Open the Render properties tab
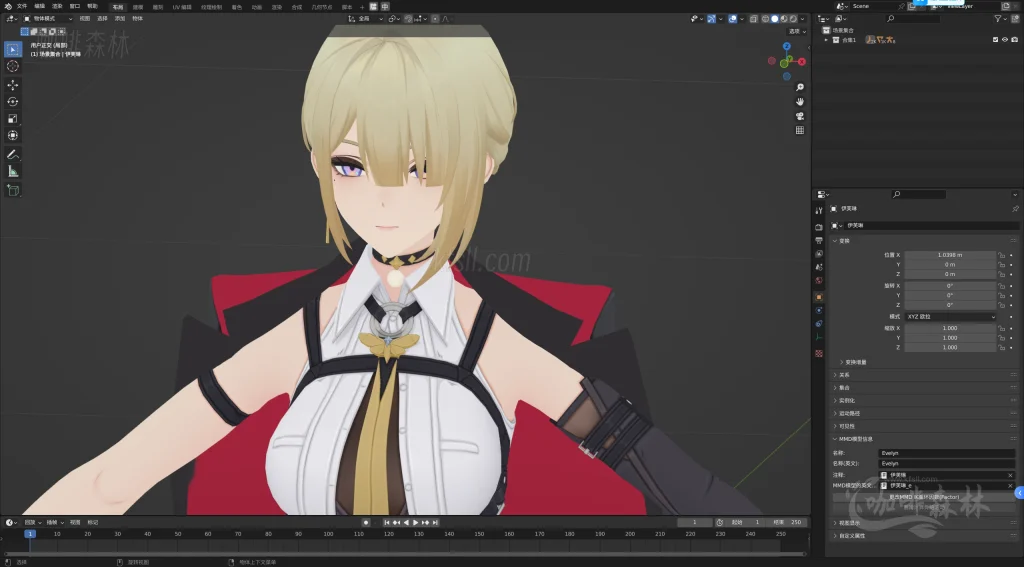 coord(819,227)
